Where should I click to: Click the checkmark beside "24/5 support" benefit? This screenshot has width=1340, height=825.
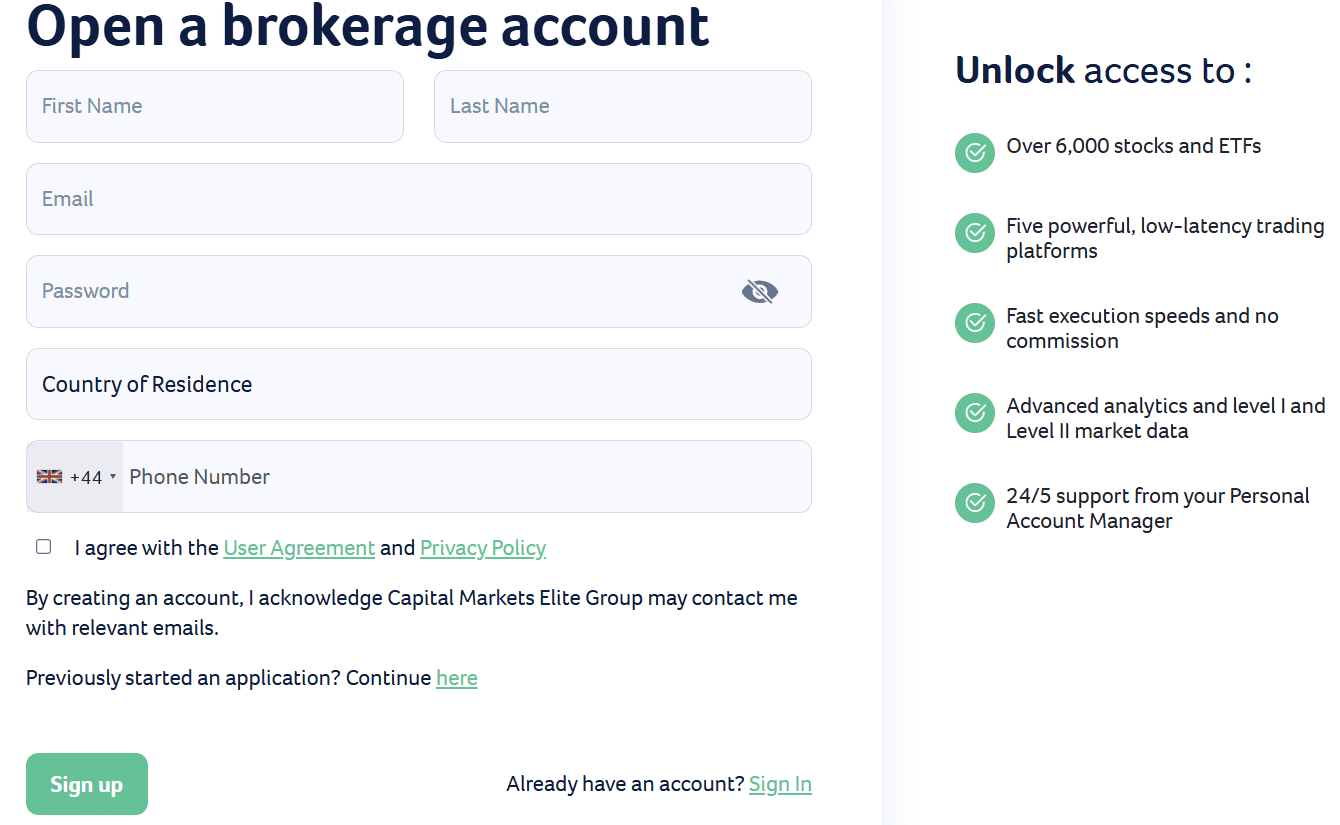[x=974, y=503]
